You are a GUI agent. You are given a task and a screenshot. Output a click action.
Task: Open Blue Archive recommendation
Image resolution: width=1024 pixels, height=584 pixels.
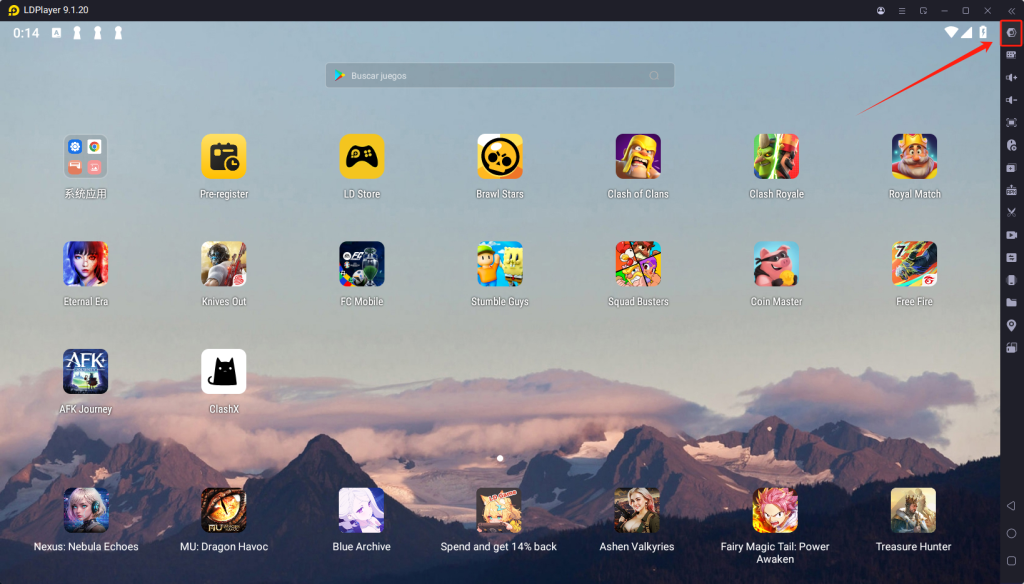[361, 510]
